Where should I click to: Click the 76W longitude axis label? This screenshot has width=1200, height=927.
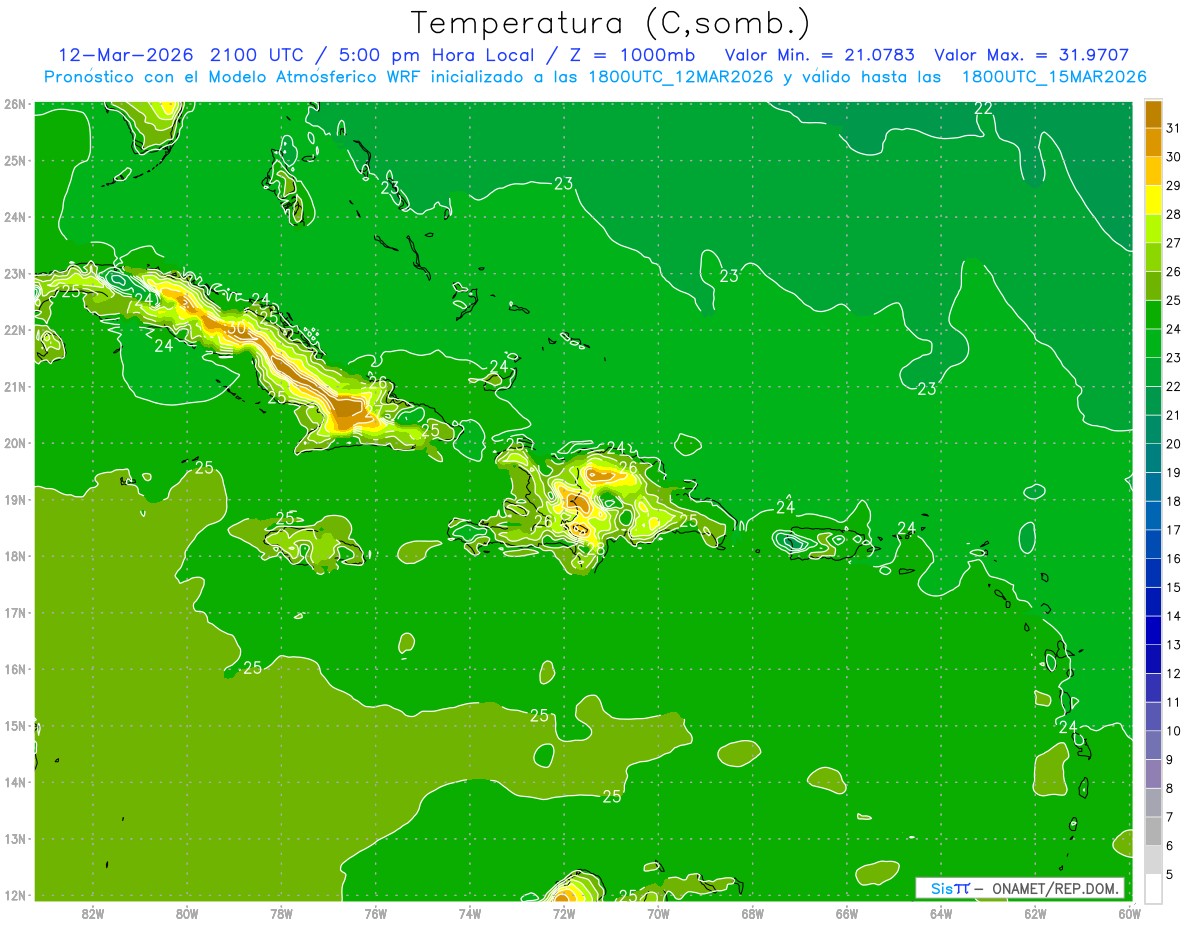pos(376,914)
